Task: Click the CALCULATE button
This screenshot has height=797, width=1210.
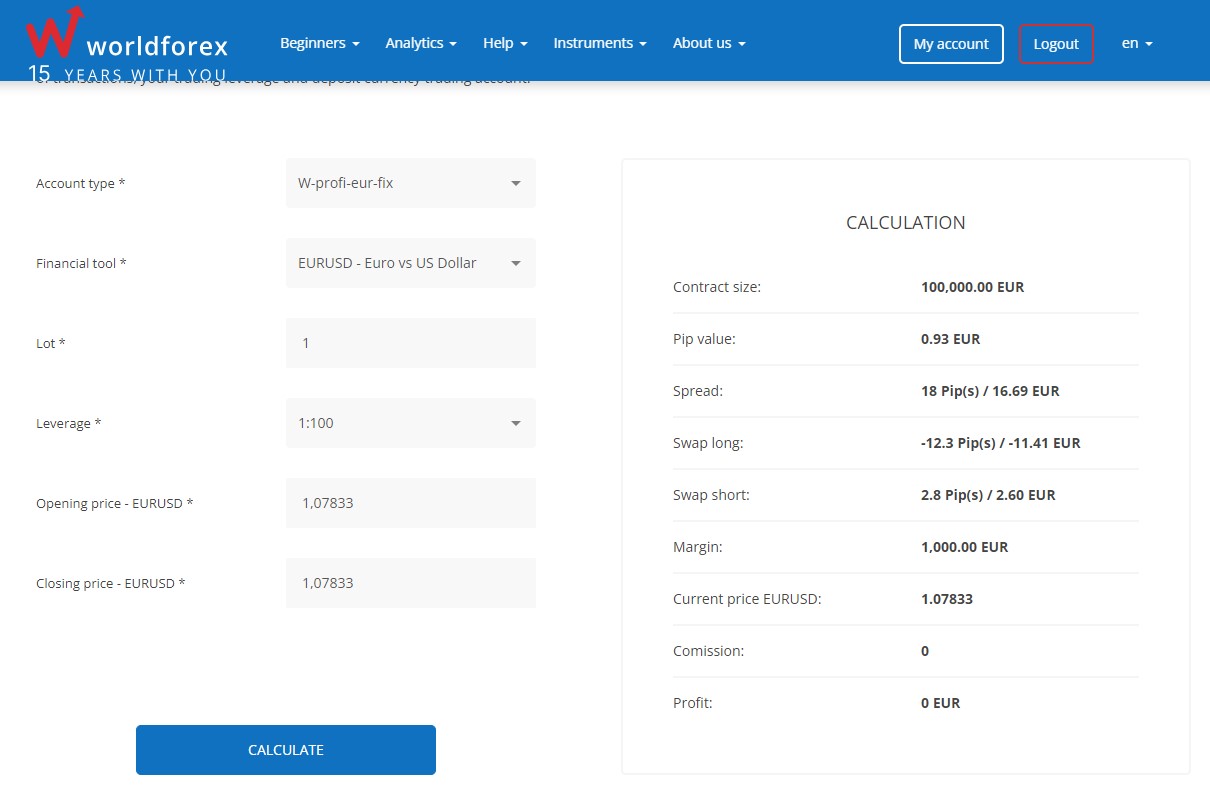Action: tap(285, 749)
